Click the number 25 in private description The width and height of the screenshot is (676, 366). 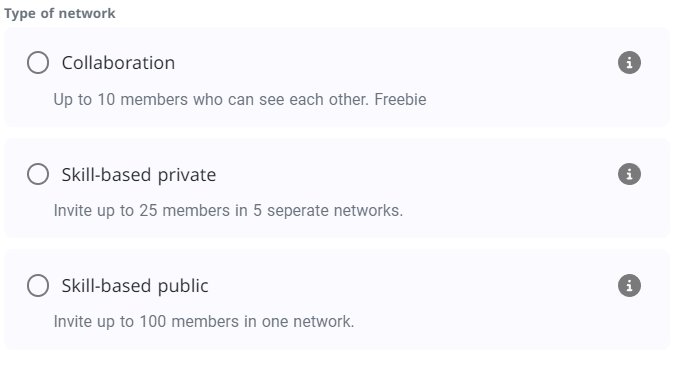click(x=148, y=211)
